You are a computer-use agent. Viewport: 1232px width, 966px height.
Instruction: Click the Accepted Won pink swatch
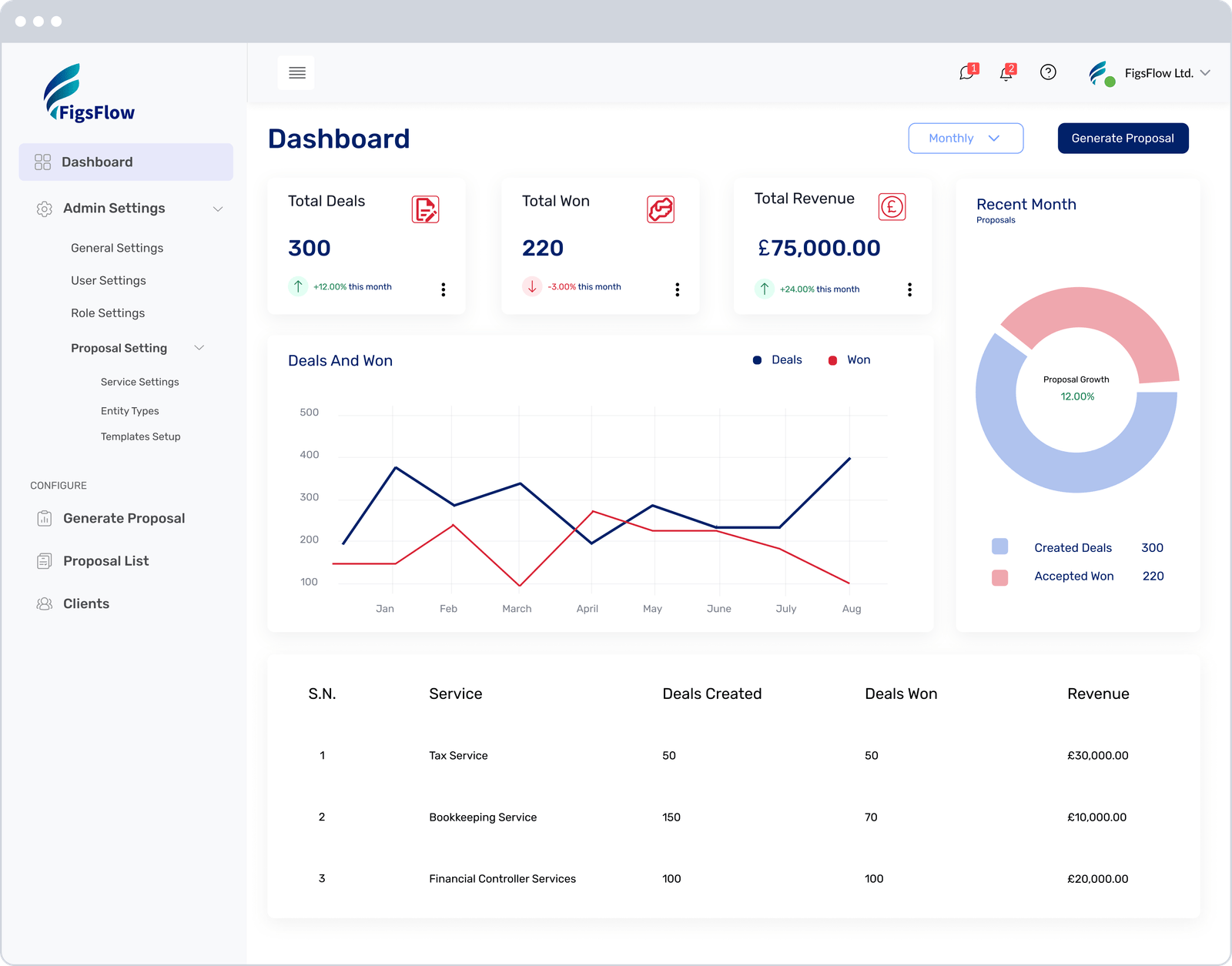click(999, 577)
